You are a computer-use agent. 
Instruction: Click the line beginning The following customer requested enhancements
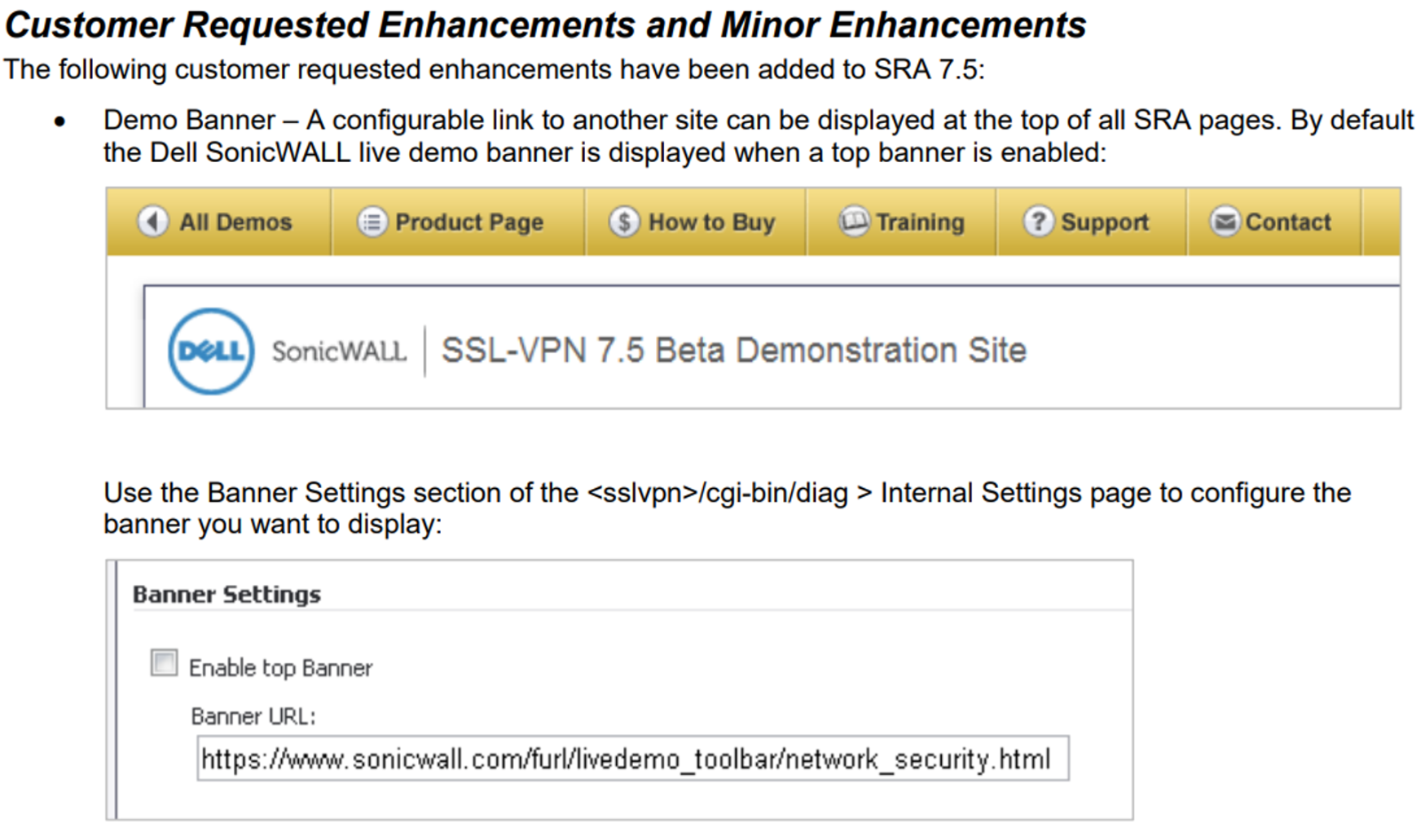coord(495,70)
